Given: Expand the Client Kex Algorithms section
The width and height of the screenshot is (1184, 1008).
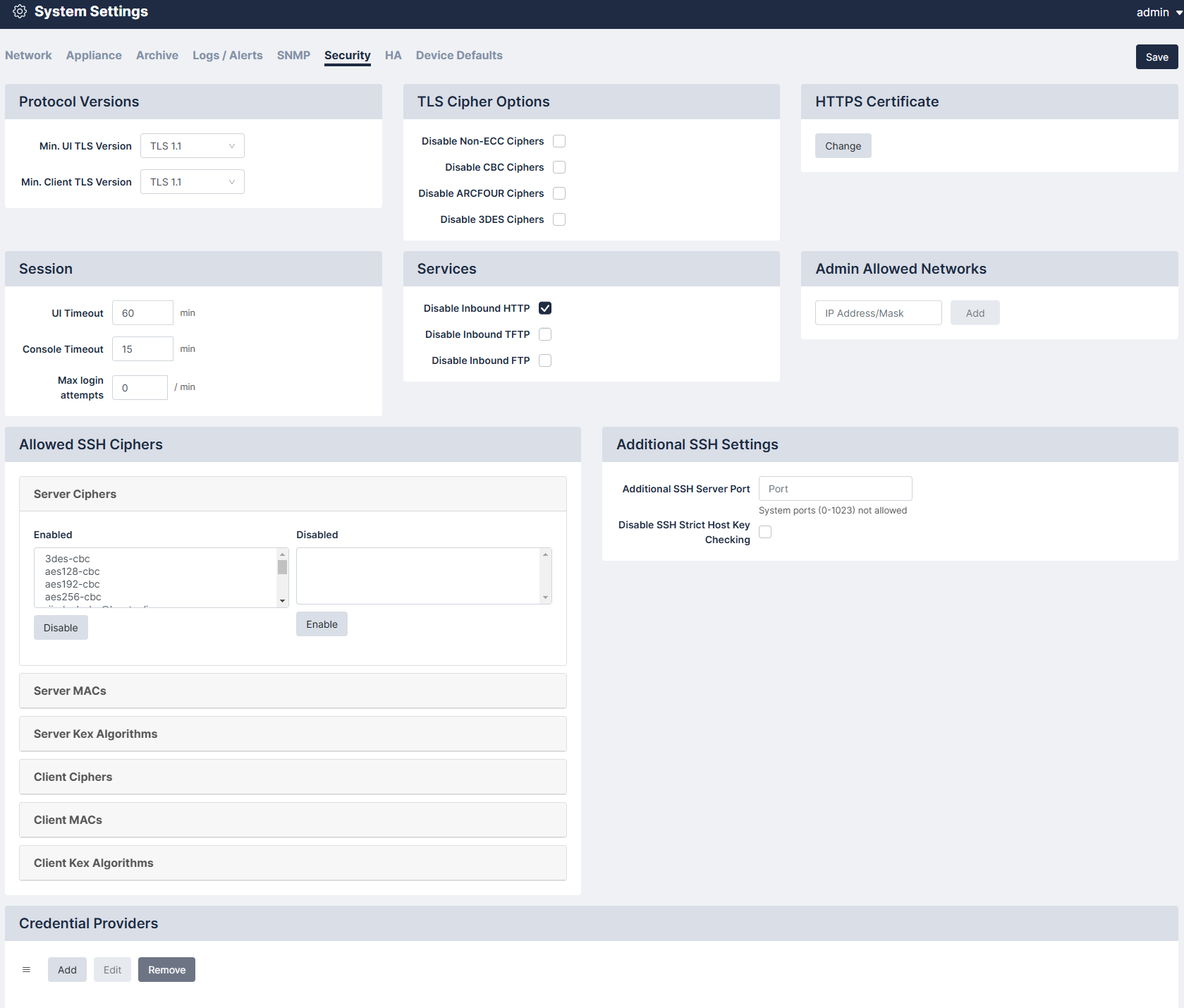Looking at the screenshot, I should pos(293,863).
